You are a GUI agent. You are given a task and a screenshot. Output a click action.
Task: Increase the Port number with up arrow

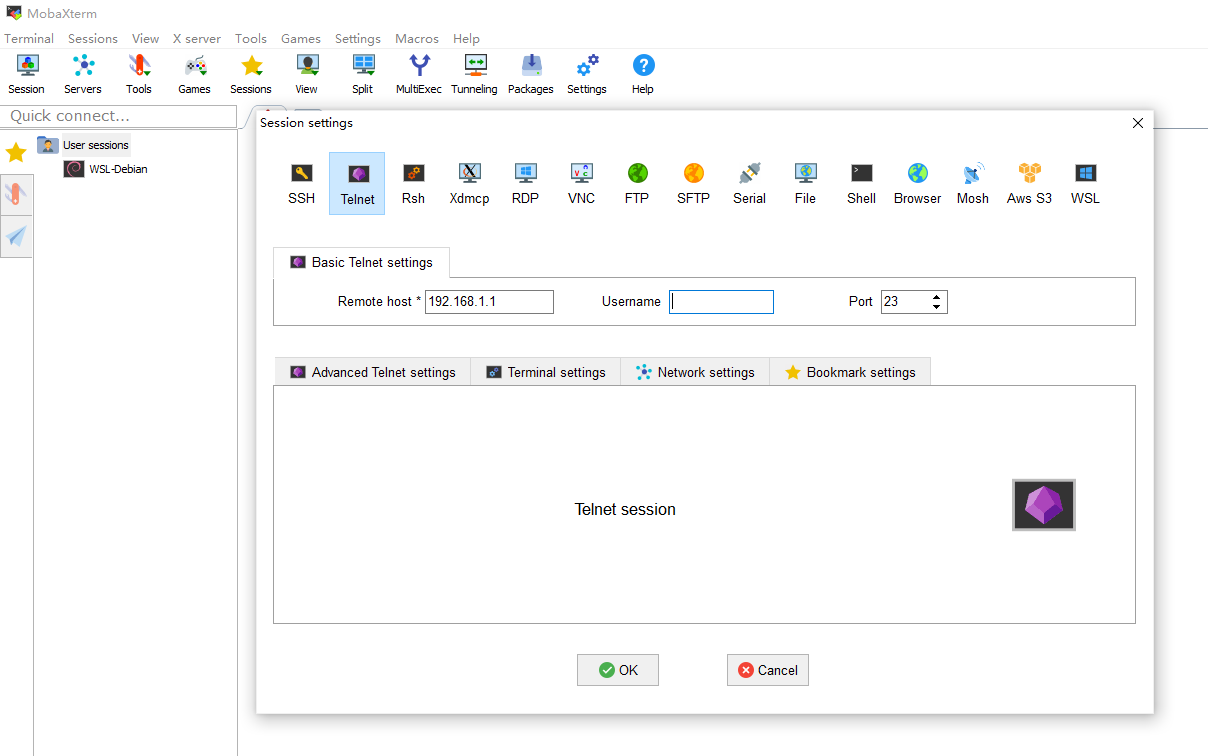coord(937,297)
